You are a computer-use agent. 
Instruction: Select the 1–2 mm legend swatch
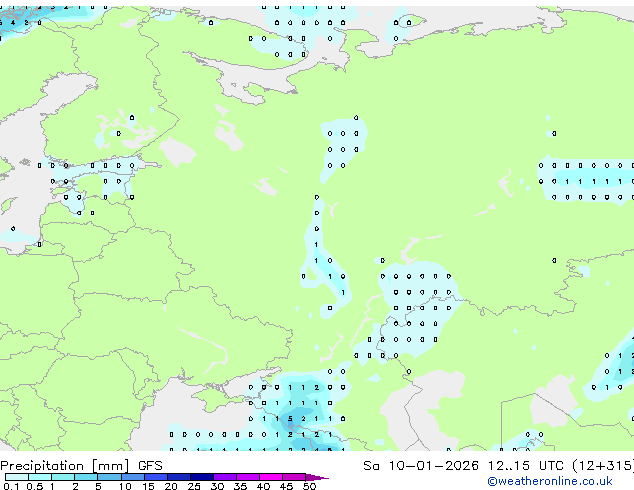[x=63, y=477]
